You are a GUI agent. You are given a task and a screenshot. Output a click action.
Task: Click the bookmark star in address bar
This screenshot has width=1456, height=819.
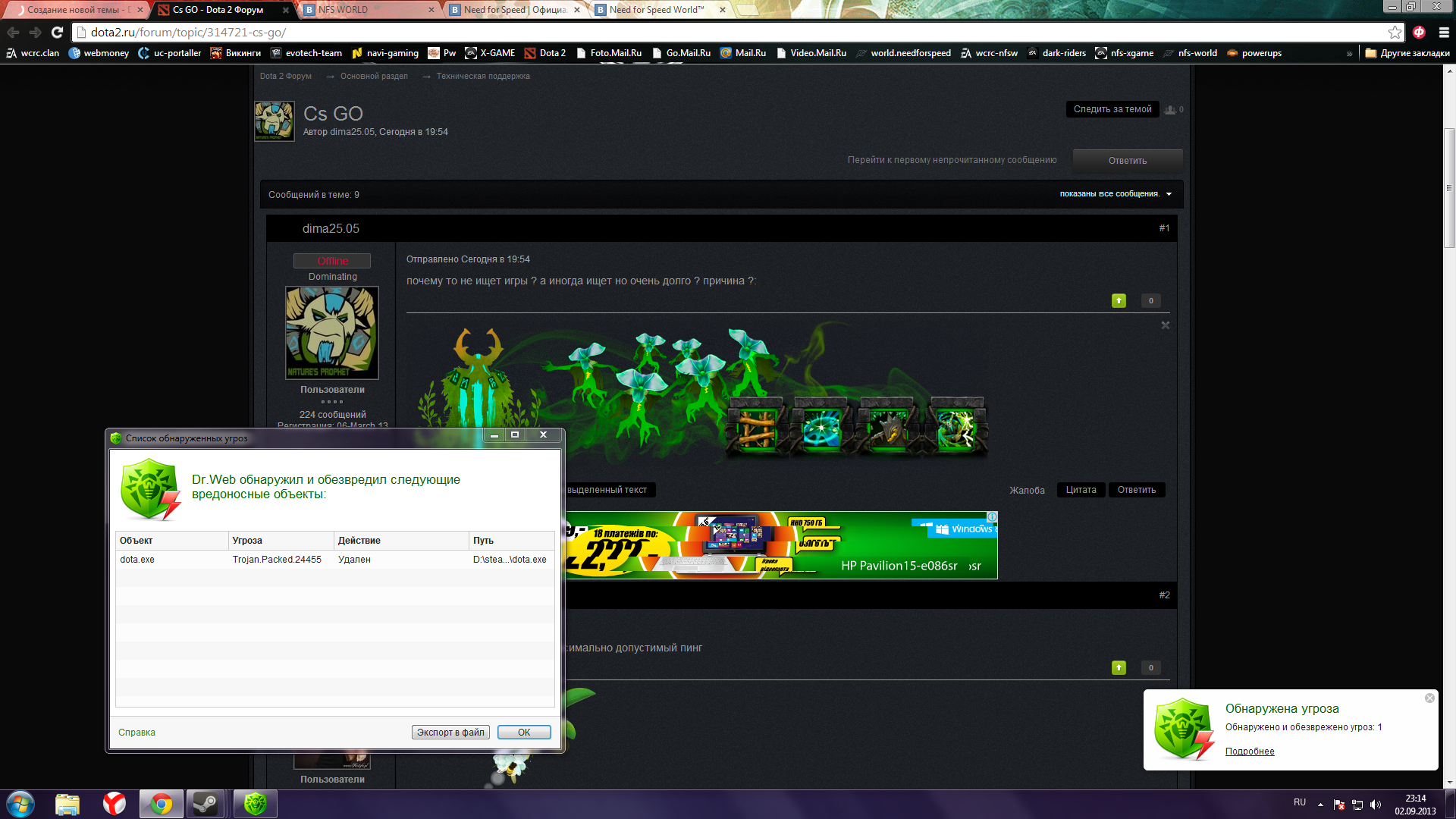point(1395,32)
